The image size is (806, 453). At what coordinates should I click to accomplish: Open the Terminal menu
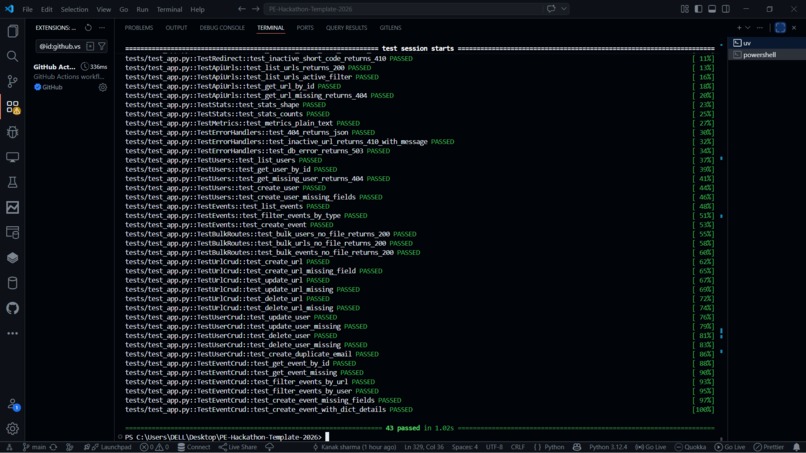169,9
